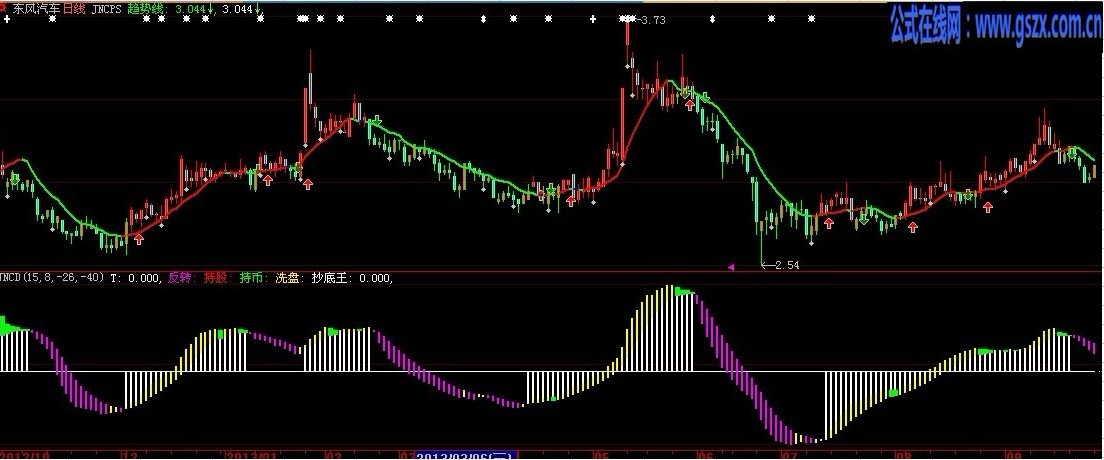Click the T: 0.000 indicator value

pos(136,278)
